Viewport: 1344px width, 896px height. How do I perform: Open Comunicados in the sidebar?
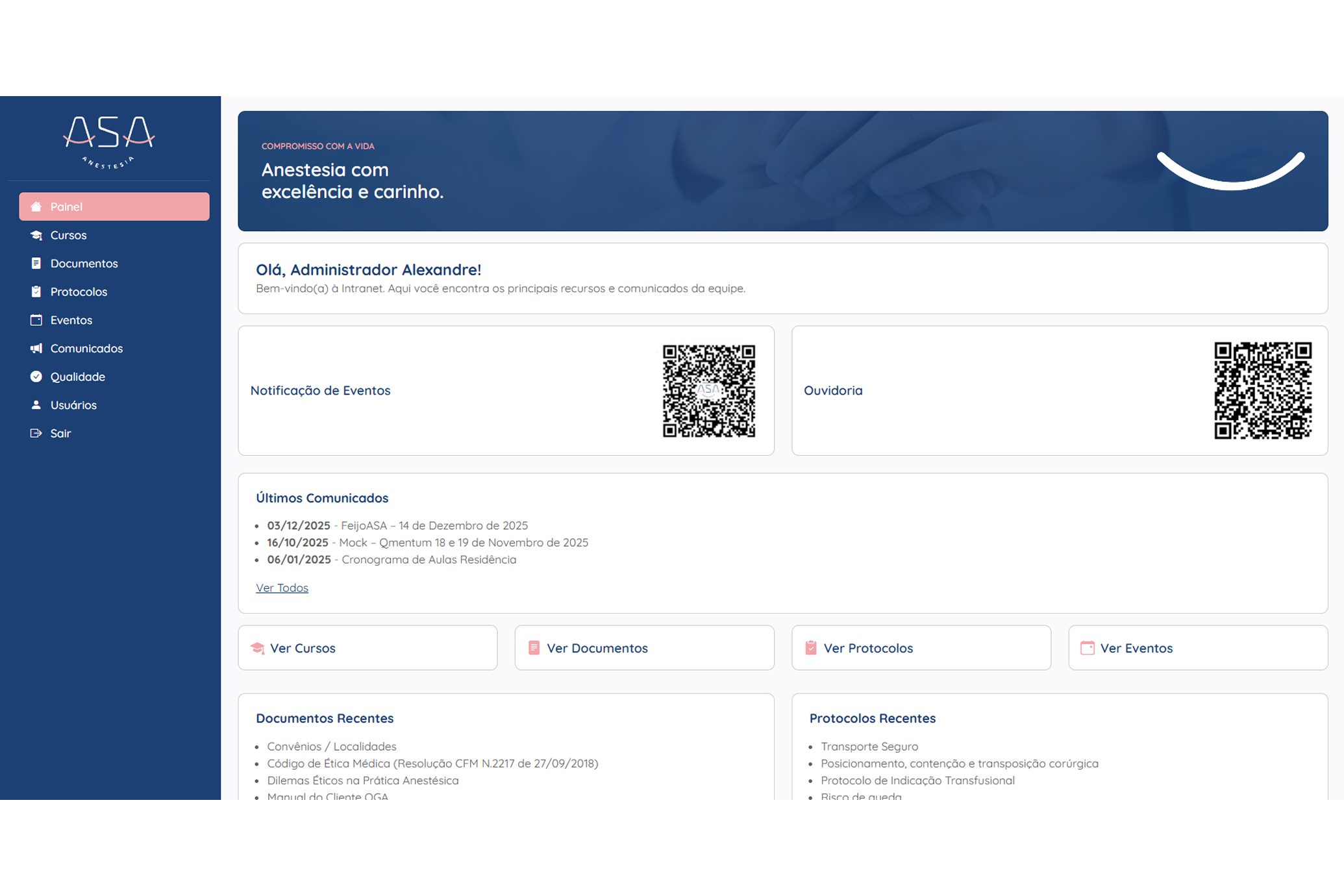[x=114, y=348]
